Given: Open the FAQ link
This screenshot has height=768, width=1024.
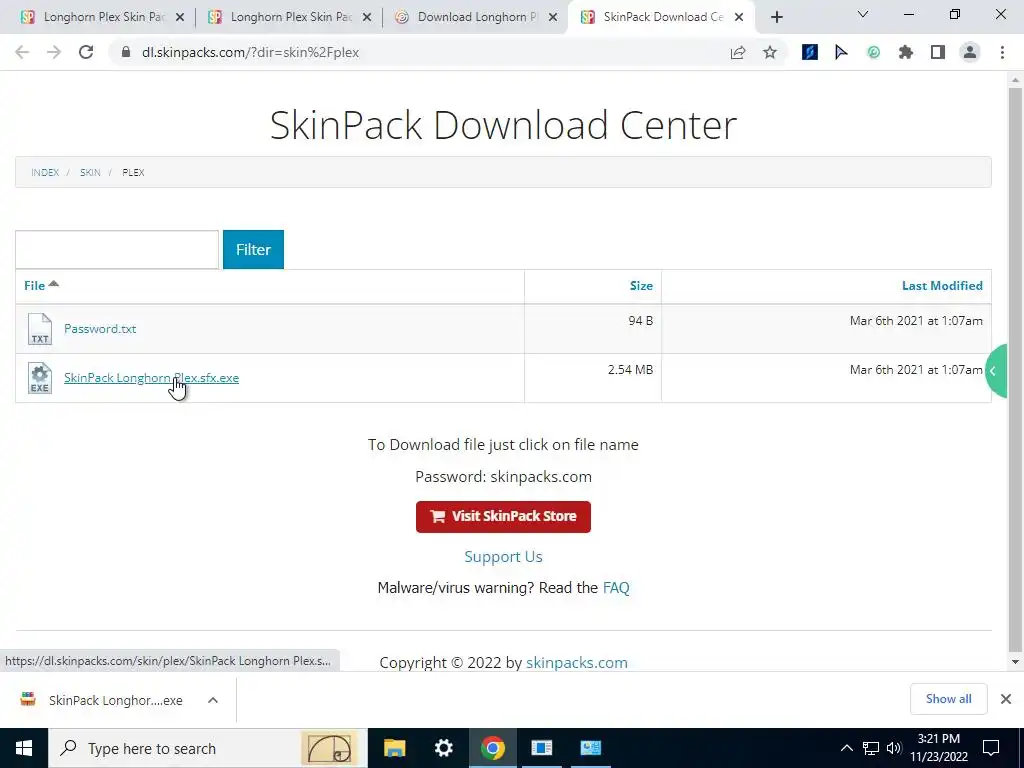Looking at the screenshot, I should pos(616,588).
